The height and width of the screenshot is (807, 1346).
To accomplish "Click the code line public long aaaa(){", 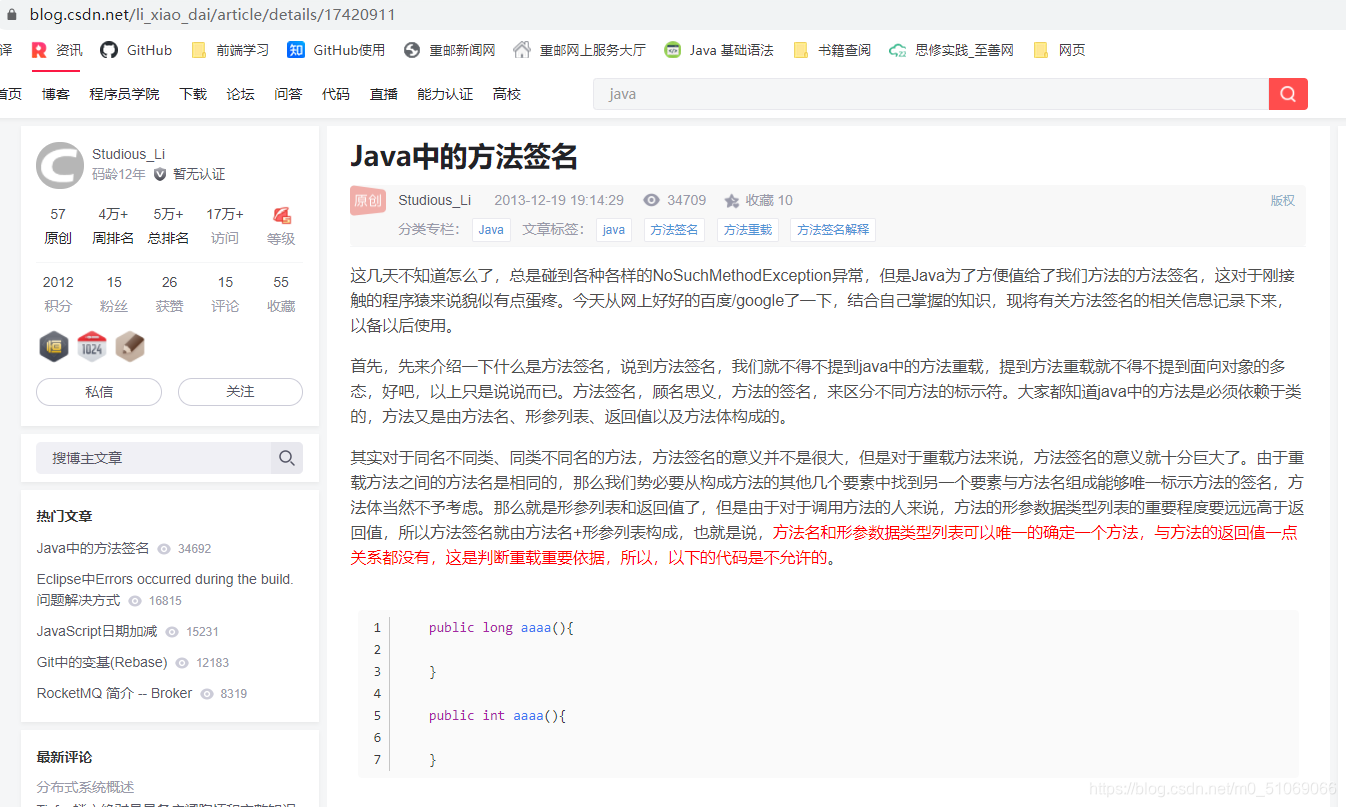I will (x=501, y=627).
